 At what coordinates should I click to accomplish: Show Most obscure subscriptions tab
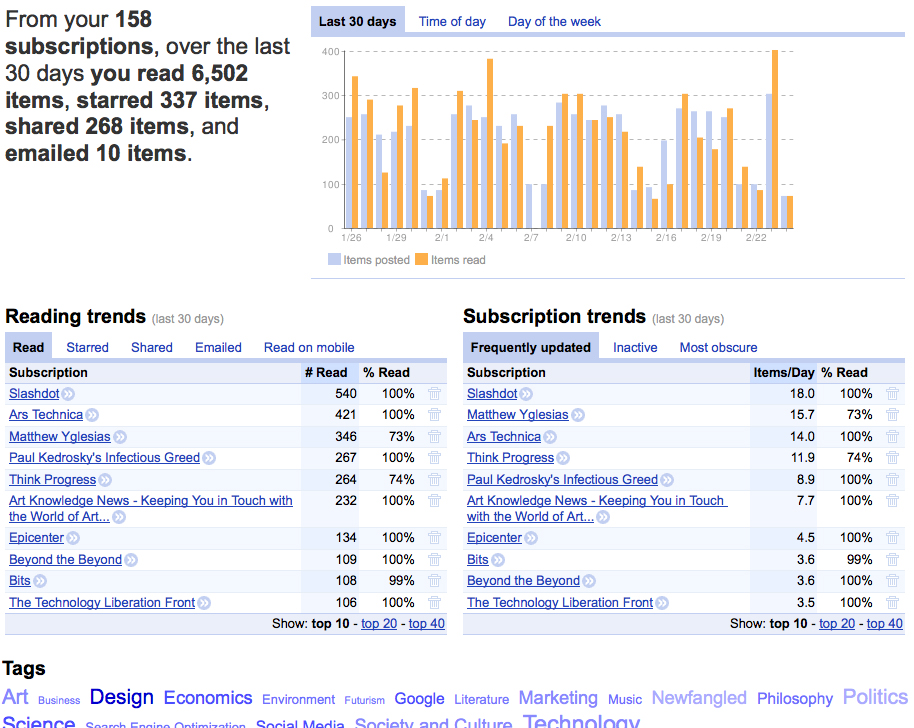(x=718, y=347)
